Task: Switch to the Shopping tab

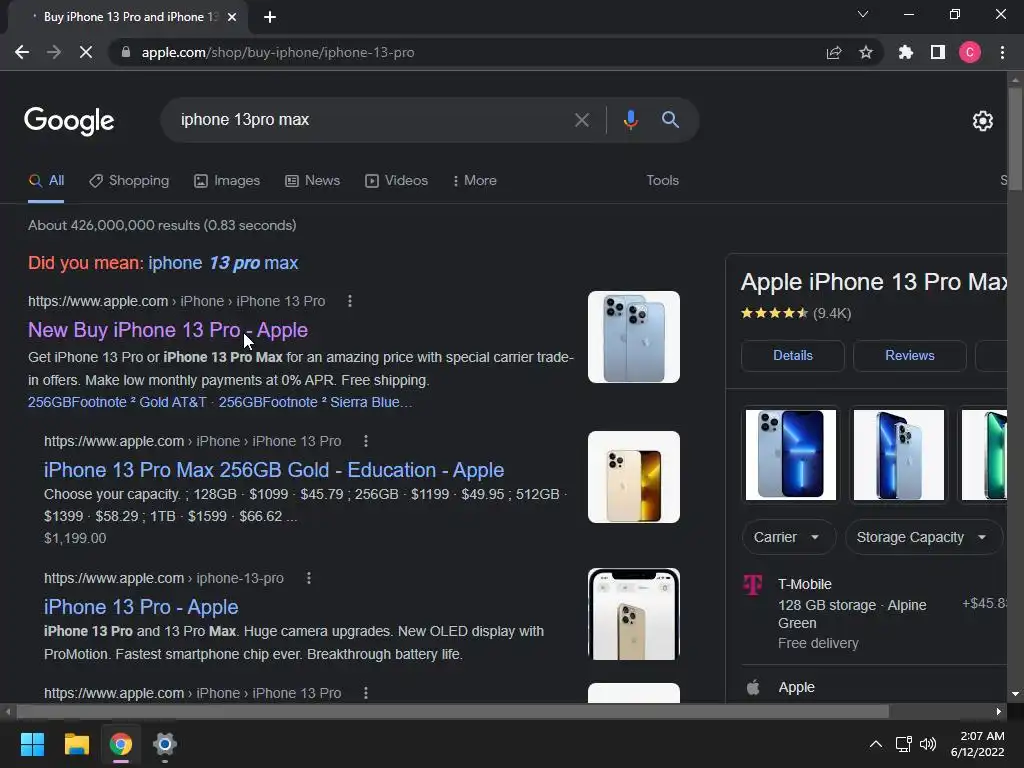Action: [x=129, y=181]
